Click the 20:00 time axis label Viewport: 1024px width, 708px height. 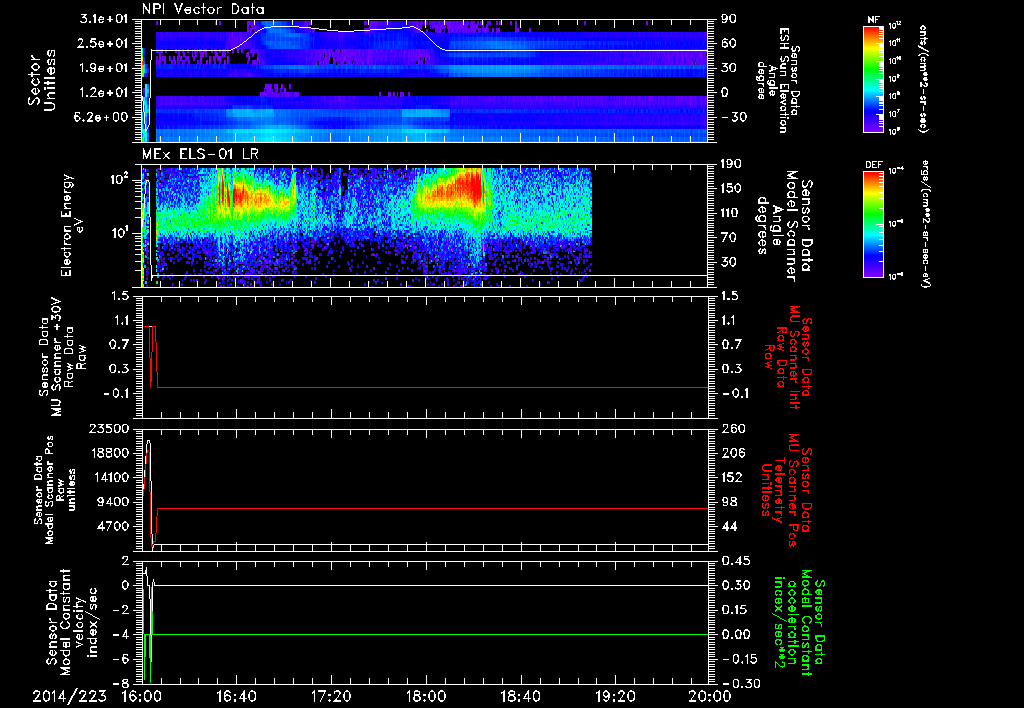point(710,696)
